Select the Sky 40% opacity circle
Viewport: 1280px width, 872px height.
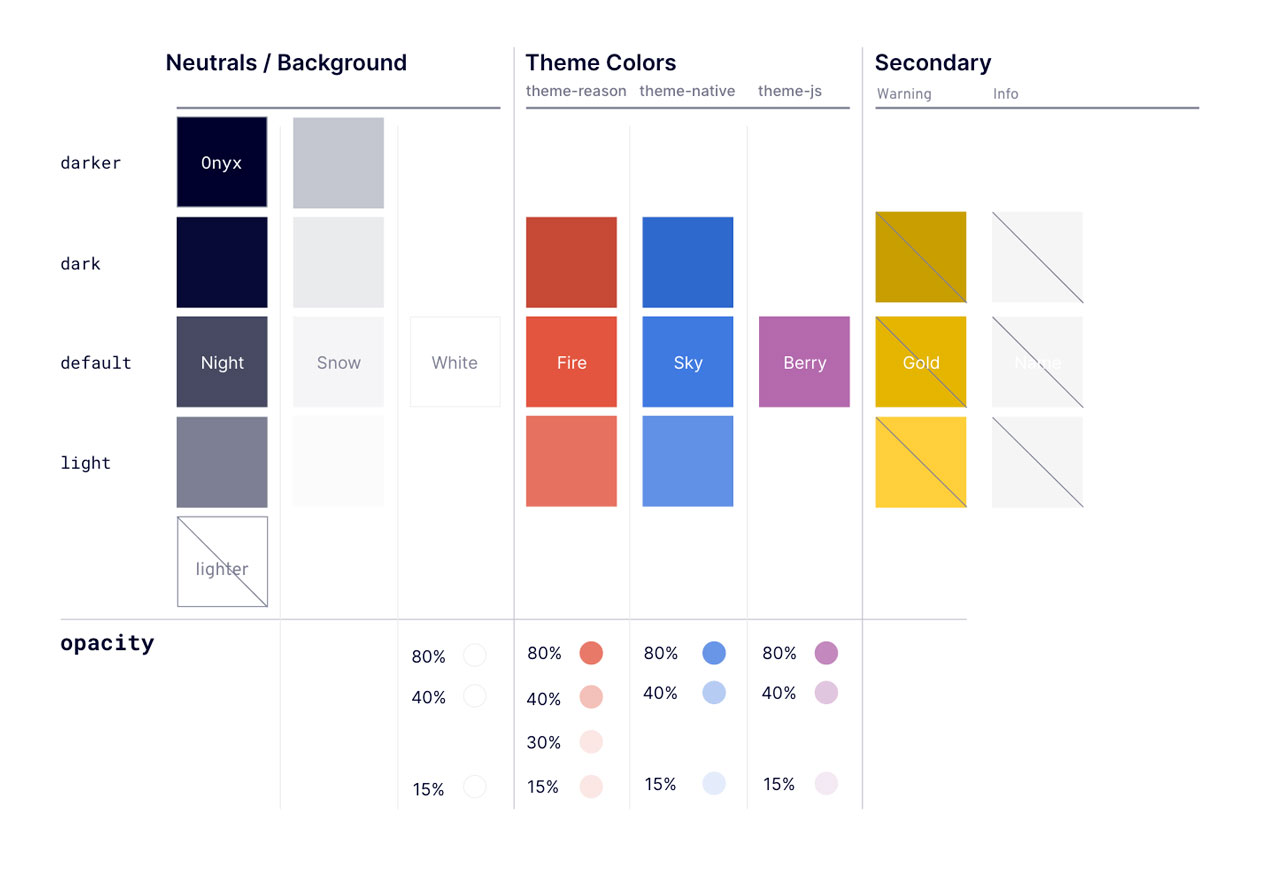714,692
